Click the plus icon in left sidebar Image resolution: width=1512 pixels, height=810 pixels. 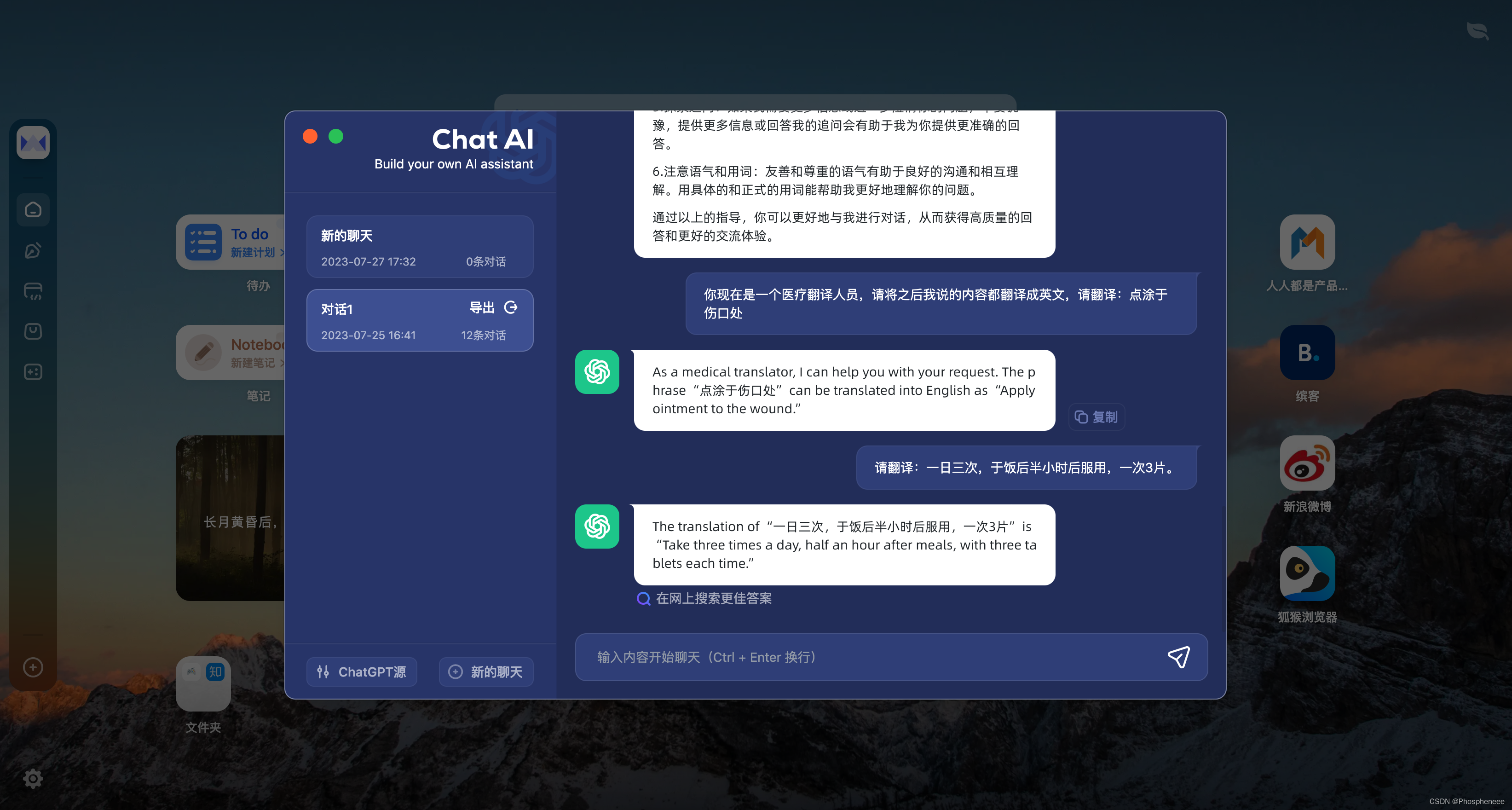[33, 667]
